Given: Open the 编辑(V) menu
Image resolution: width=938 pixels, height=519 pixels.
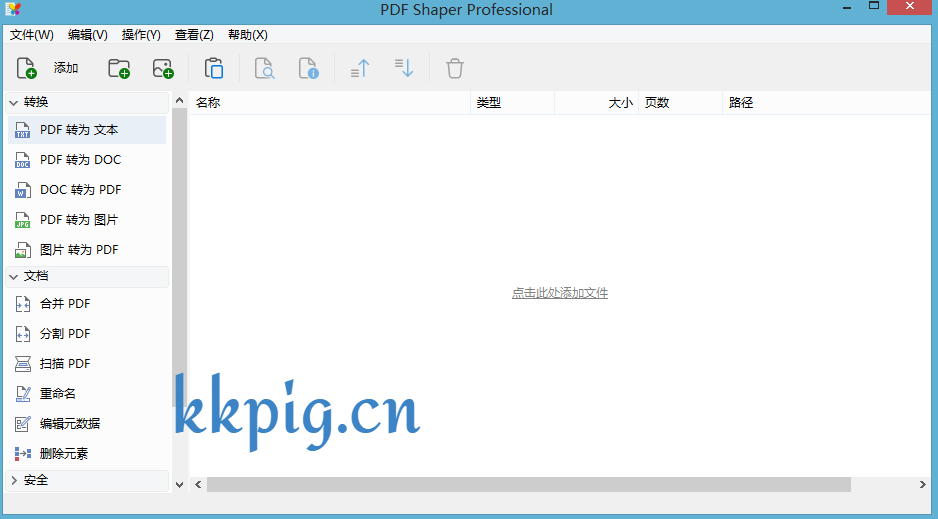Looking at the screenshot, I should pyautogui.click(x=88, y=35).
